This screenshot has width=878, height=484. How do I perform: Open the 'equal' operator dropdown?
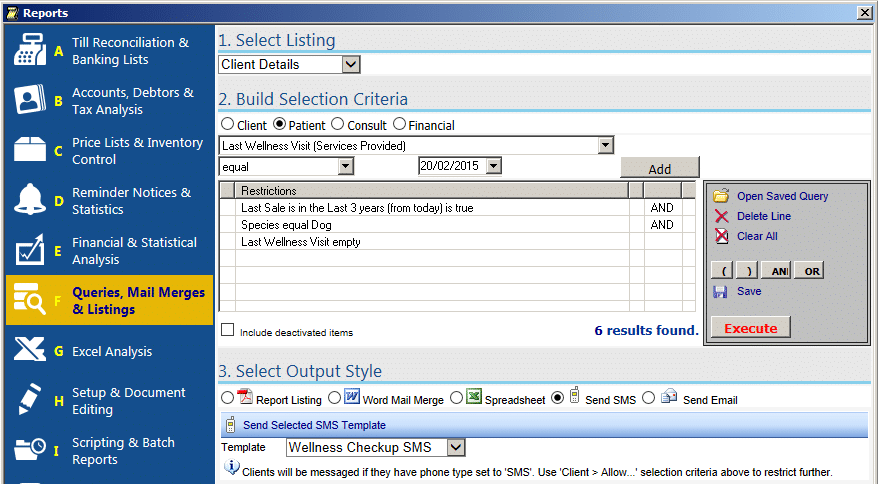tap(346, 166)
